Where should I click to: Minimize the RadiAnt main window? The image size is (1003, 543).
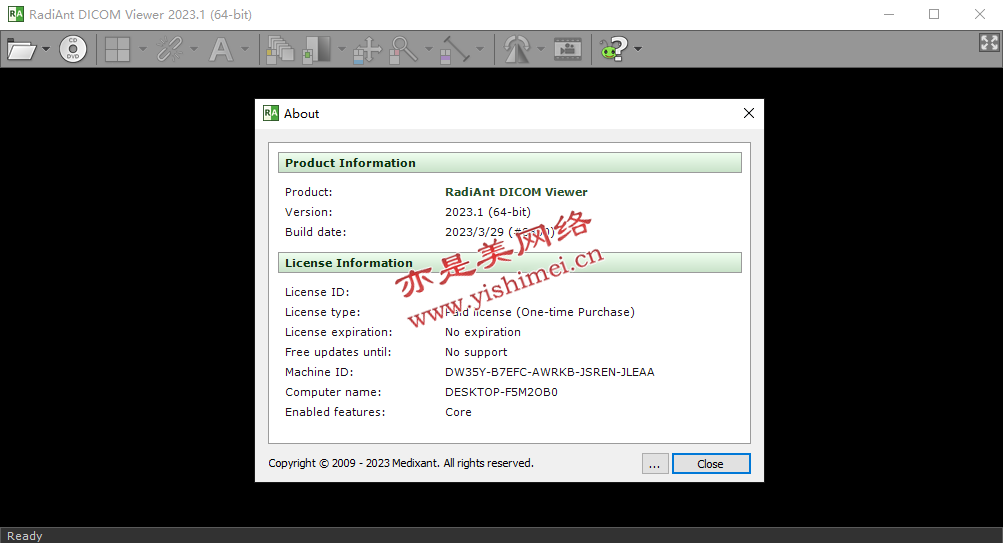click(x=888, y=14)
